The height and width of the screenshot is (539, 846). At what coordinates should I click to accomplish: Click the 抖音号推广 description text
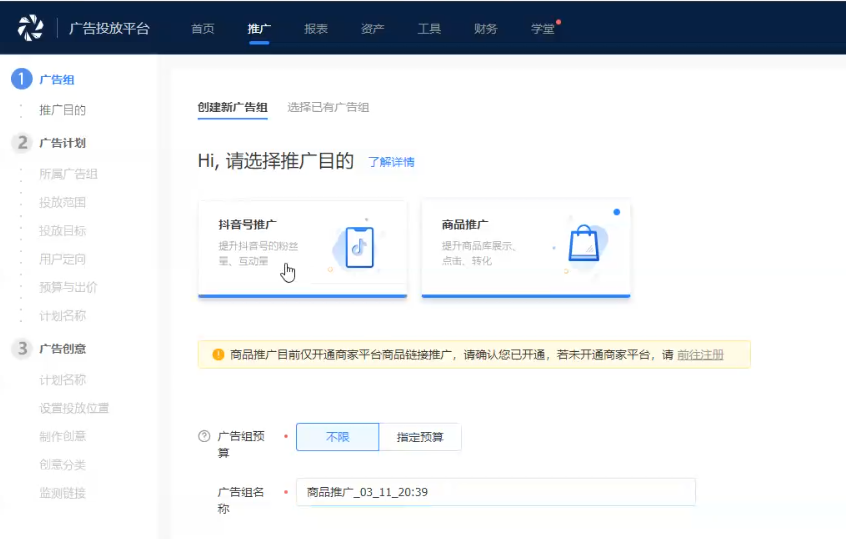click(x=258, y=254)
